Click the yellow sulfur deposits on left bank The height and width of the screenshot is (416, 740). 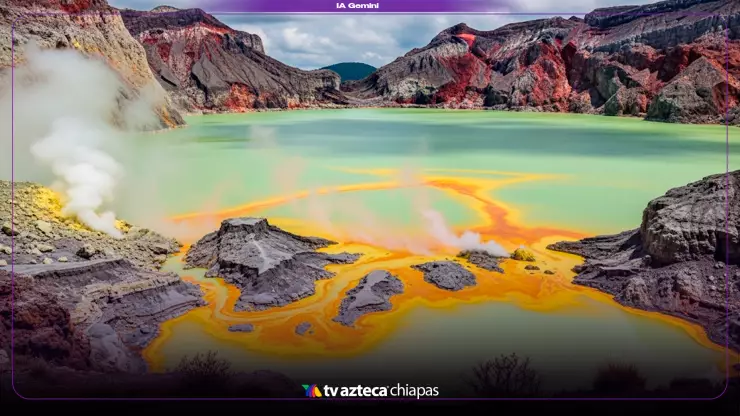click(40, 212)
